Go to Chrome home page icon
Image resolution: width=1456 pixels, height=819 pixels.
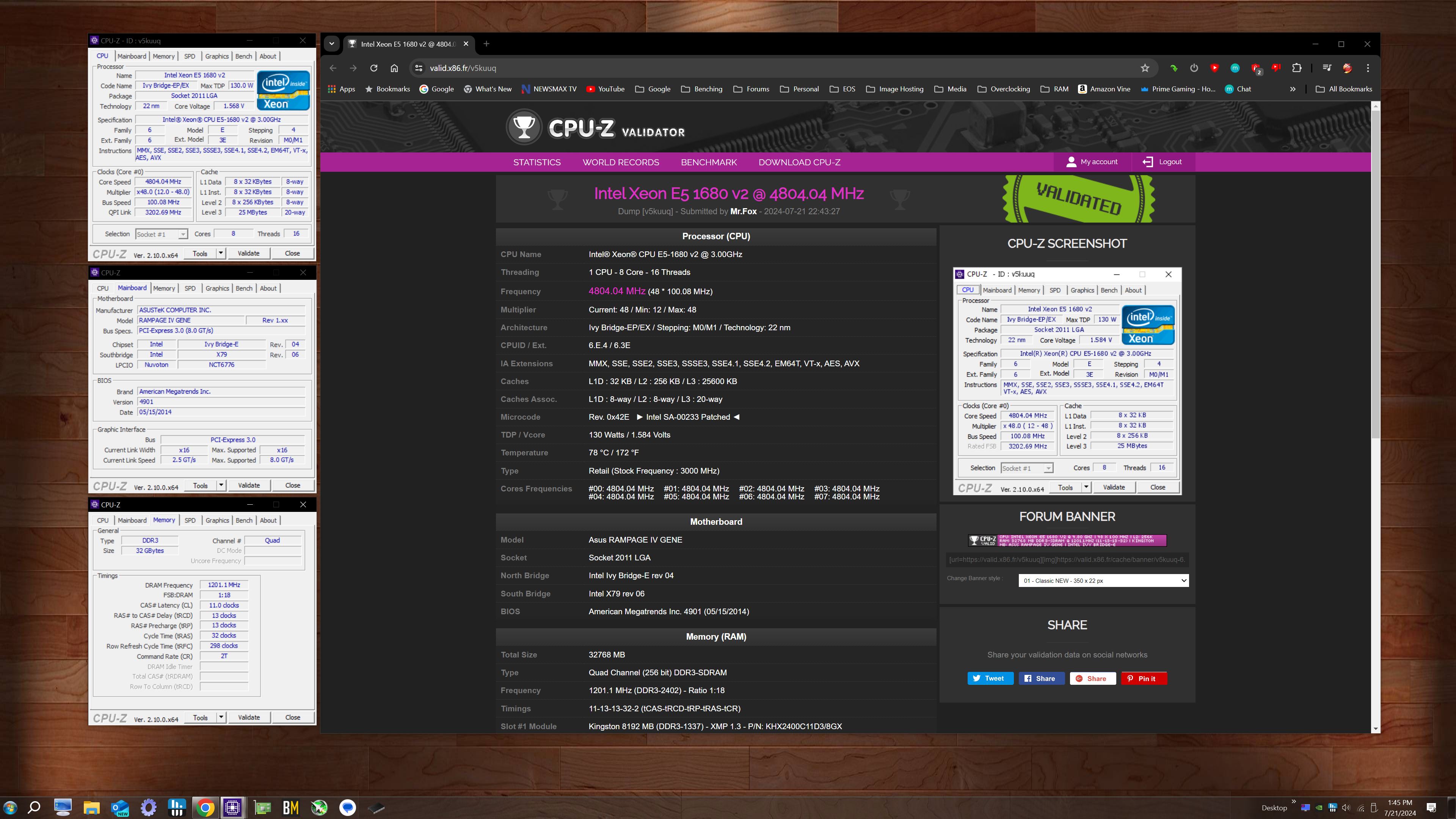point(394,68)
